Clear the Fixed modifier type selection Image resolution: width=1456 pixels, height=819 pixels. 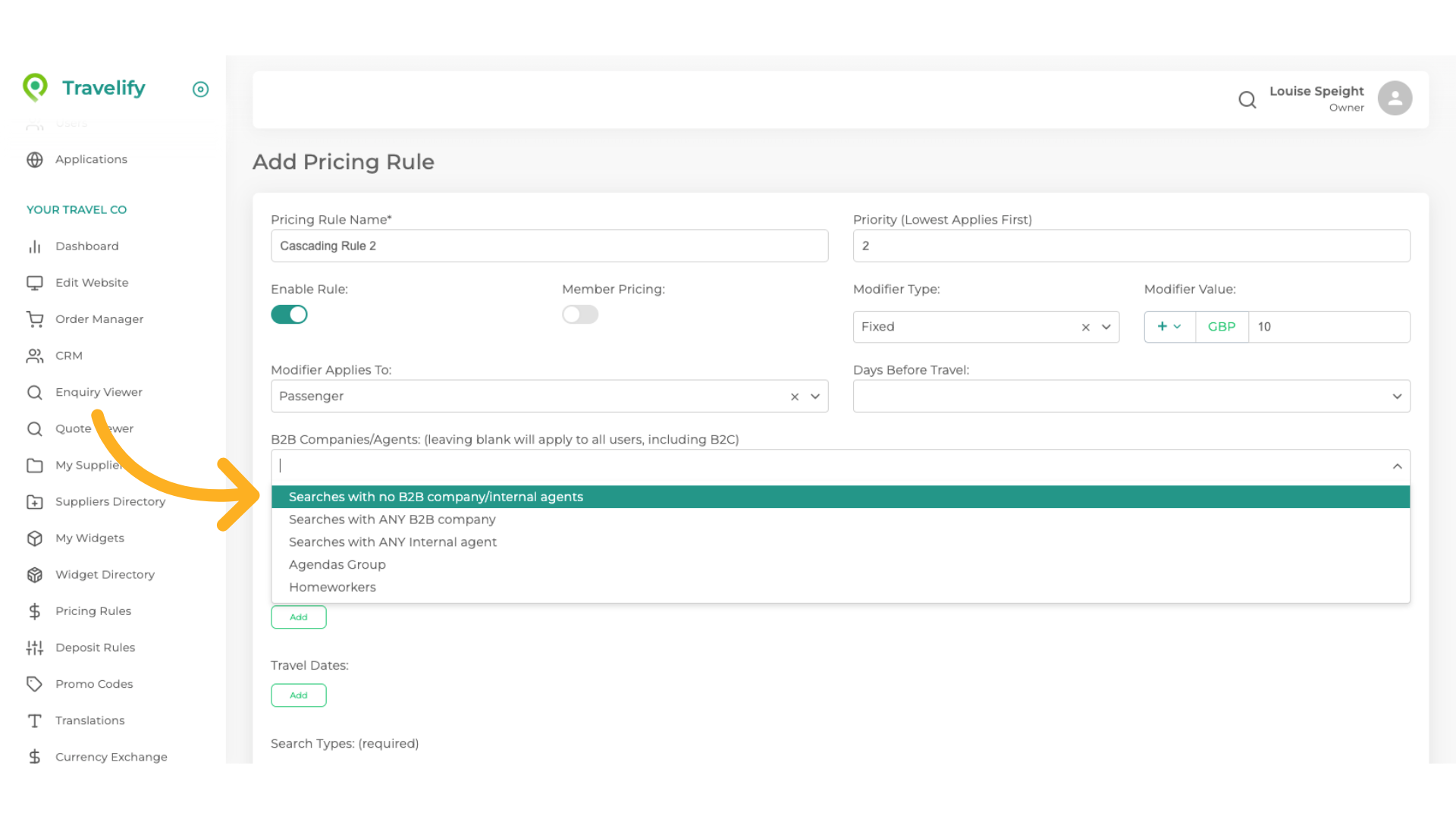click(x=1085, y=328)
